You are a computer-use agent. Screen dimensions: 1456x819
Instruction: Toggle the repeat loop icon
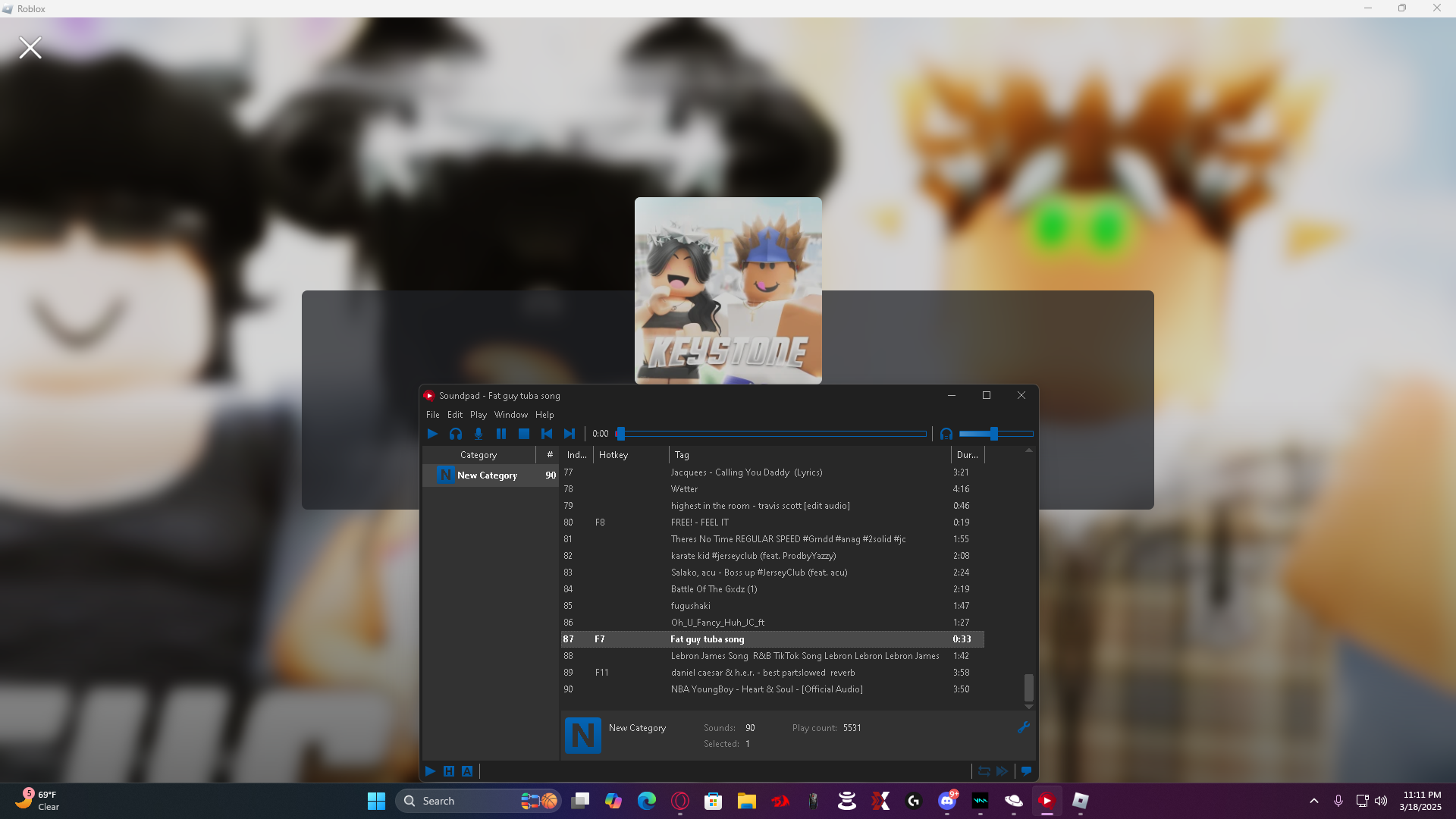pos(984,771)
